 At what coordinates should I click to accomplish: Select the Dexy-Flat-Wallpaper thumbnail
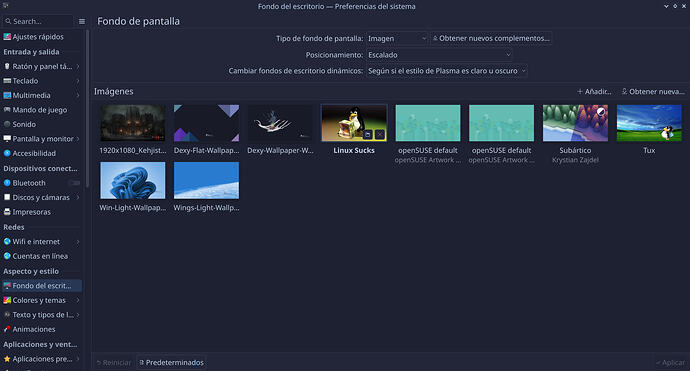206,123
